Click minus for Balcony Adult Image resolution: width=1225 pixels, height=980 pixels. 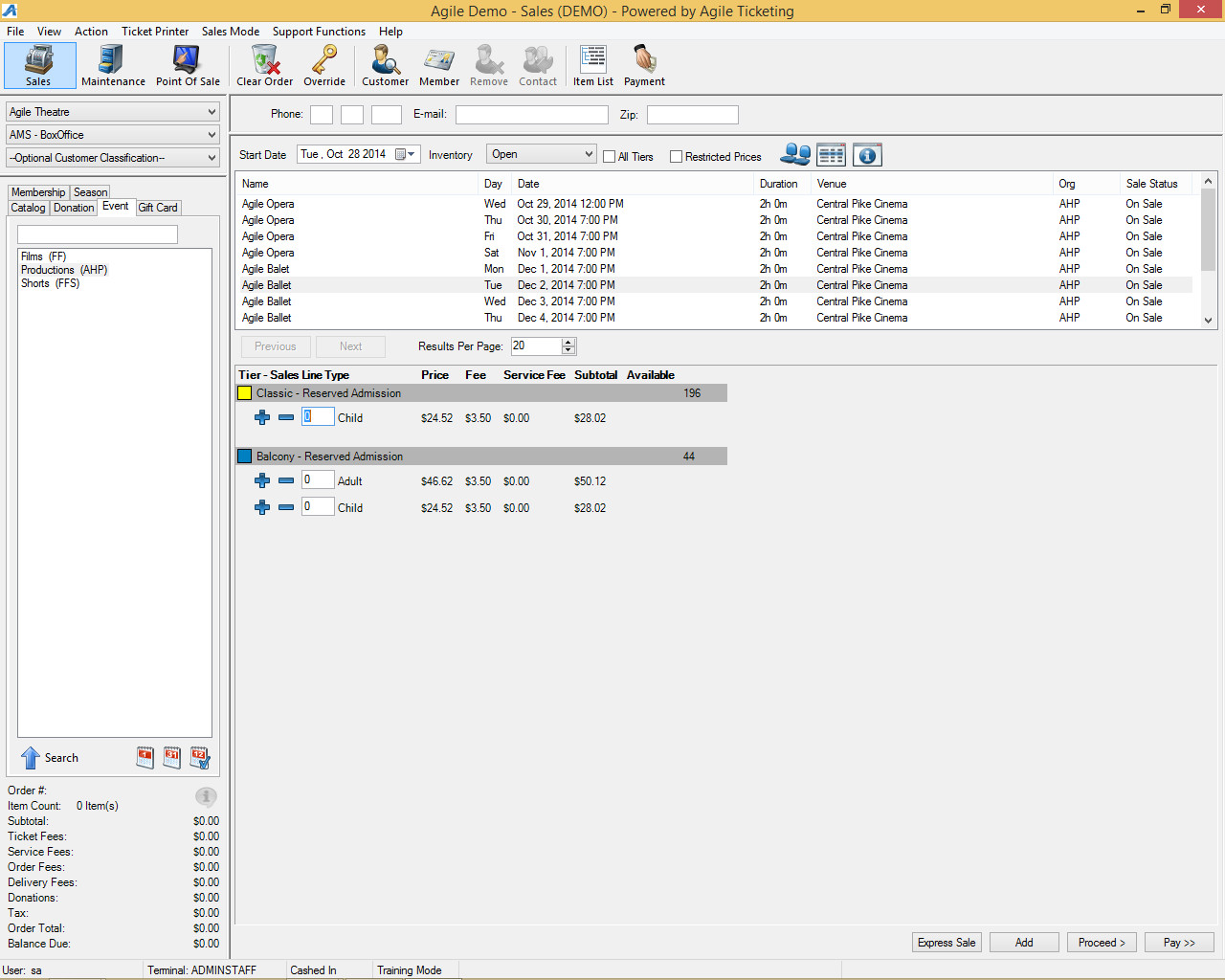tap(286, 480)
